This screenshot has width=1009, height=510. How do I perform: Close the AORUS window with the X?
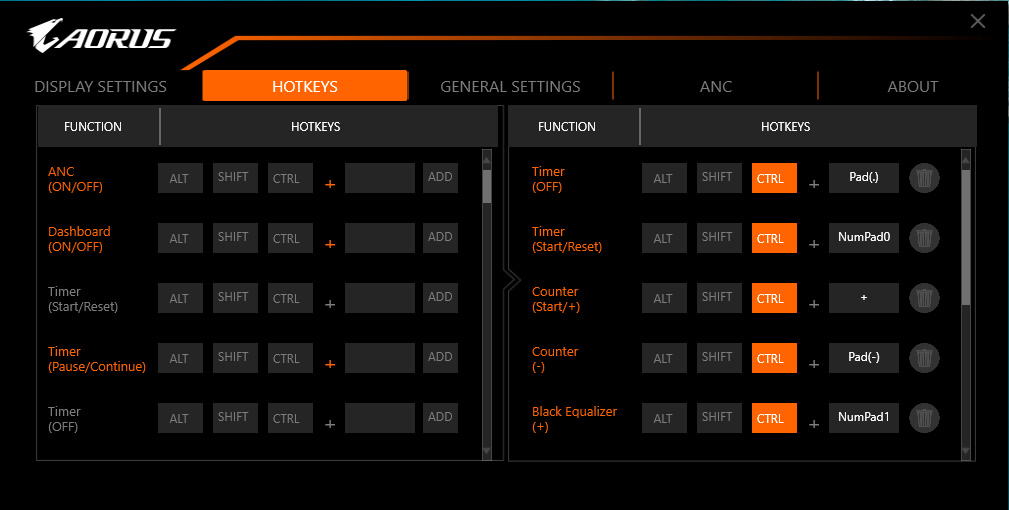point(978,22)
